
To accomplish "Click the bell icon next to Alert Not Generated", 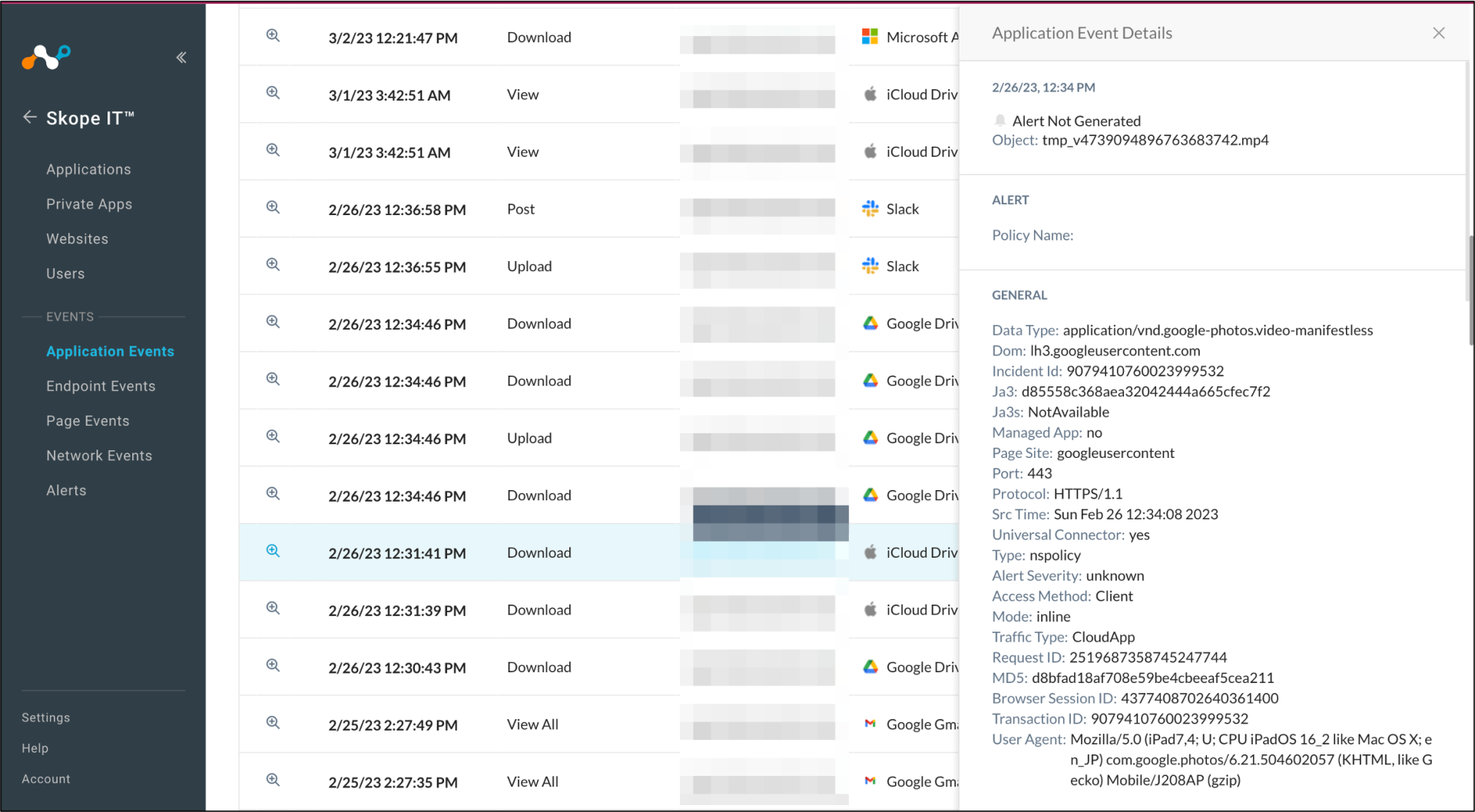I will [999, 120].
